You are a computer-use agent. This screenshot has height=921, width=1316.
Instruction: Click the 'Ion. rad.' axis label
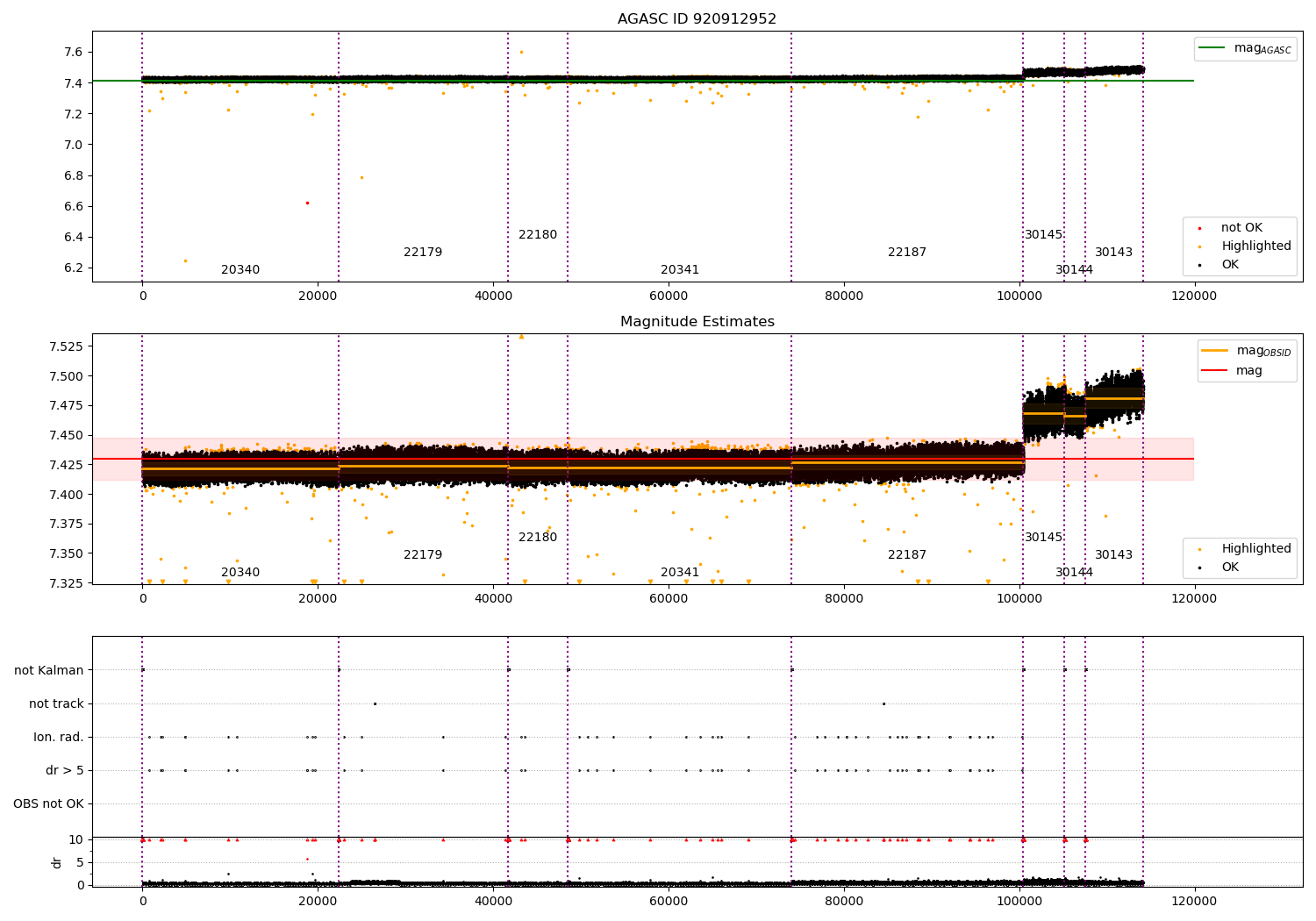point(59,737)
